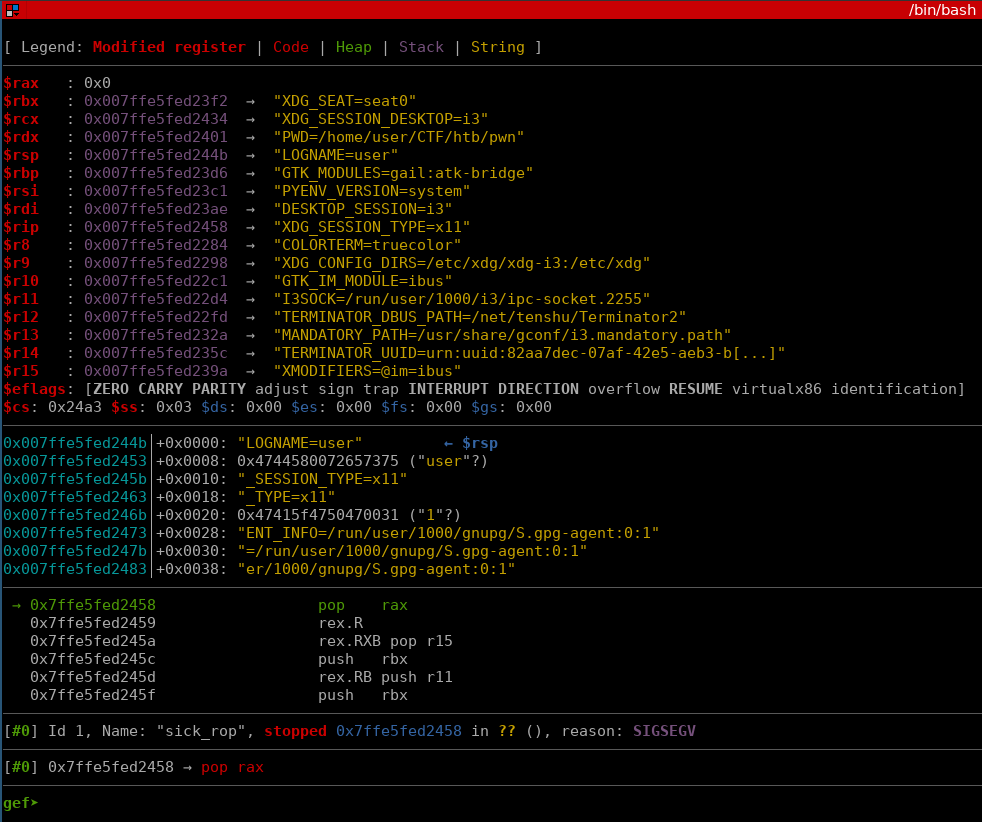Click the green 'Heap' legend label

tap(354, 47)
